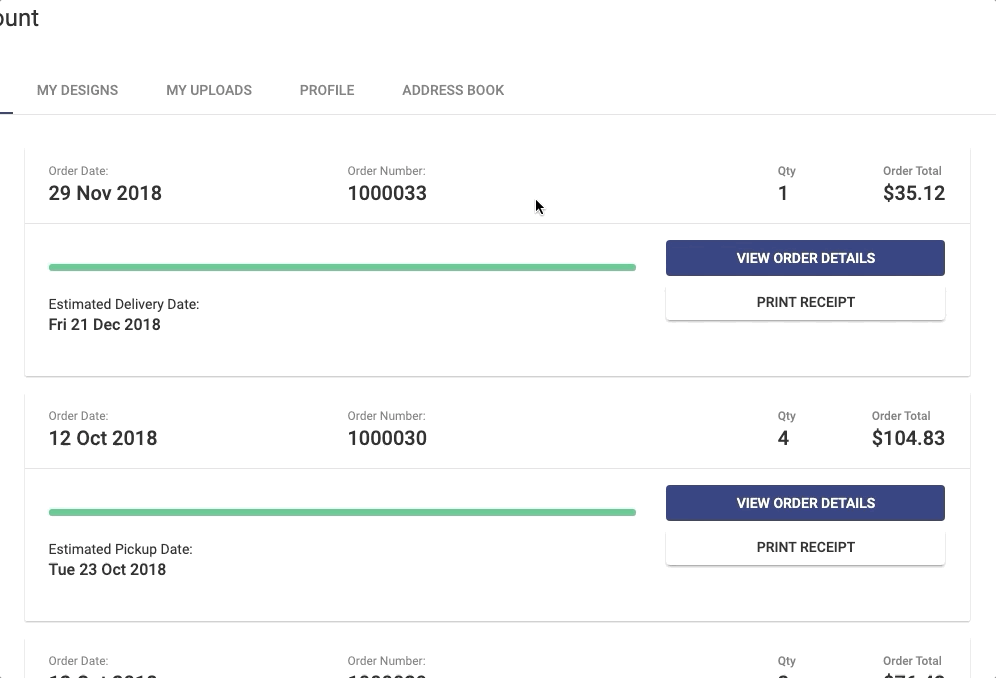The image size is (996, 678).
Task: Select the 12 Oct 2018 order date
Action: [x=103, y=438]
